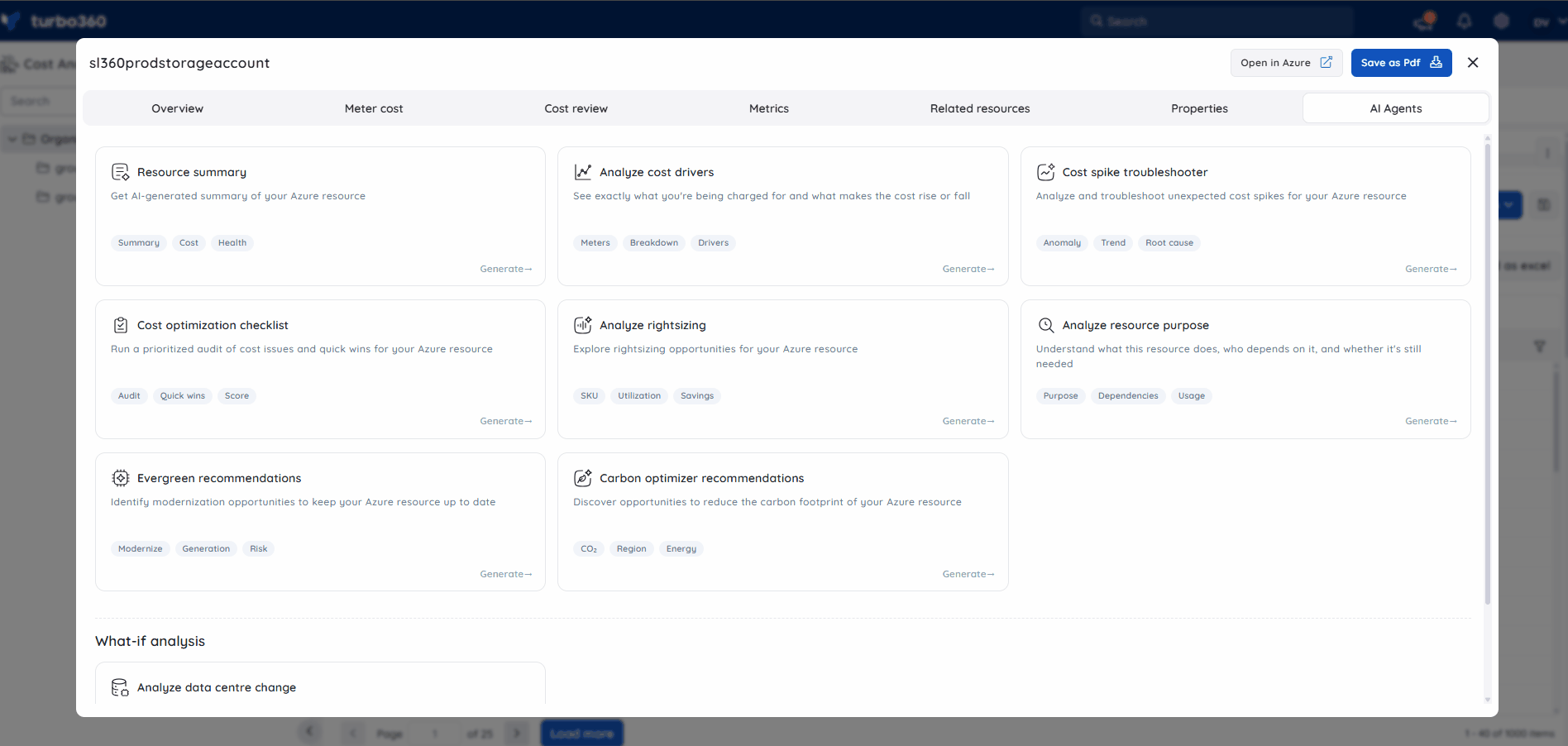Click the Resource summary card icon
Image resolution: width=1568 pixels, height=746 pixels.
point(121,172)
